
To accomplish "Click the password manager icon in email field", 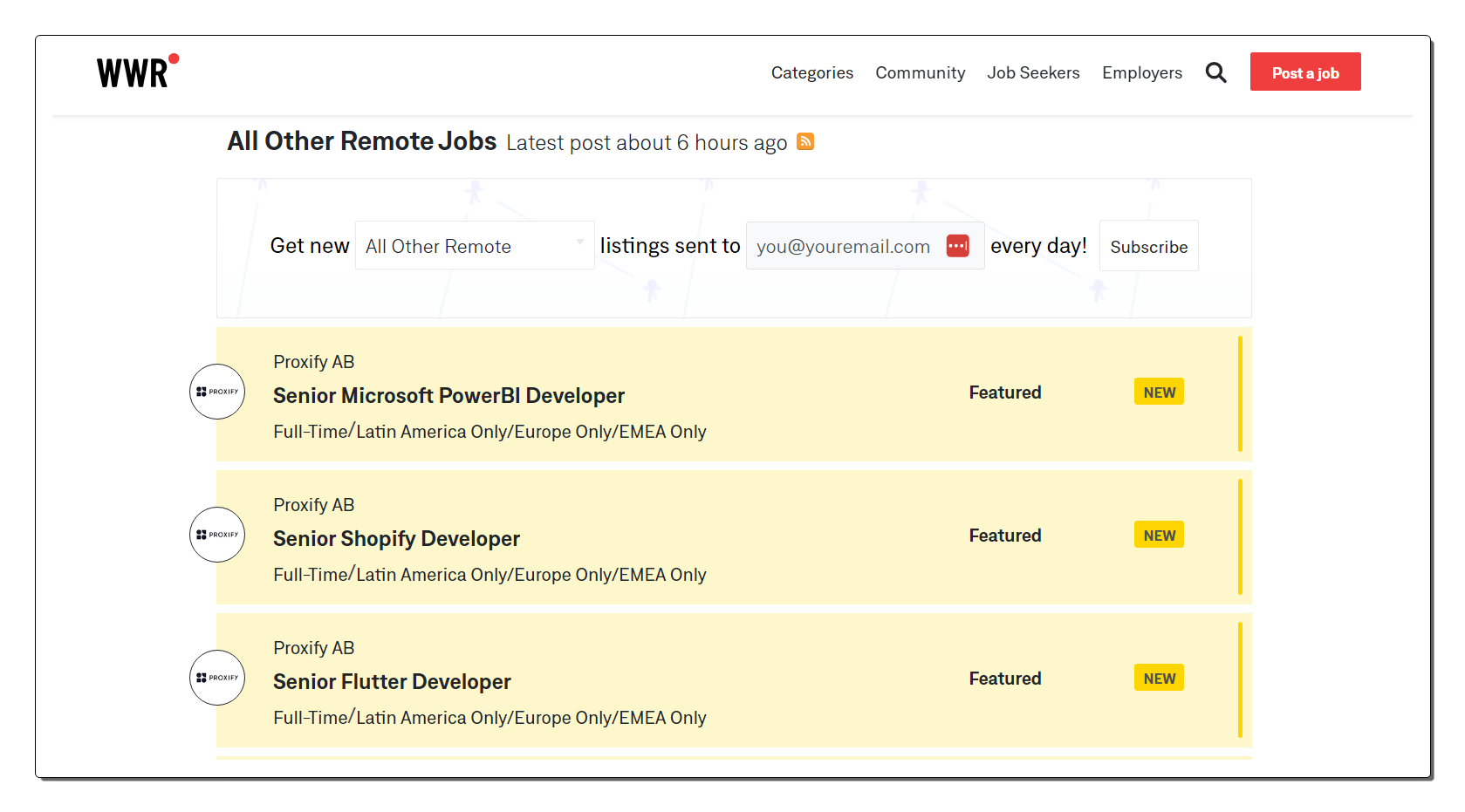I will (x=957, y=246).
